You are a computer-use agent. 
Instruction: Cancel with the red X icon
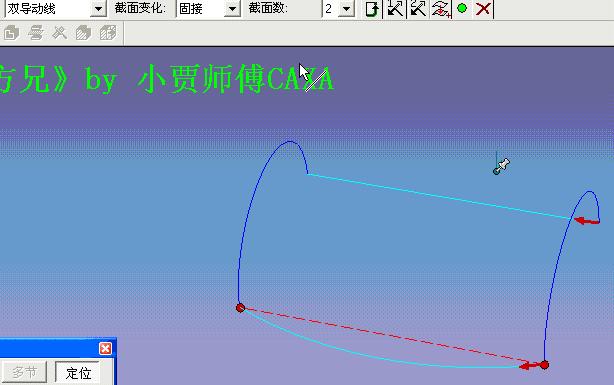(483, 9)
